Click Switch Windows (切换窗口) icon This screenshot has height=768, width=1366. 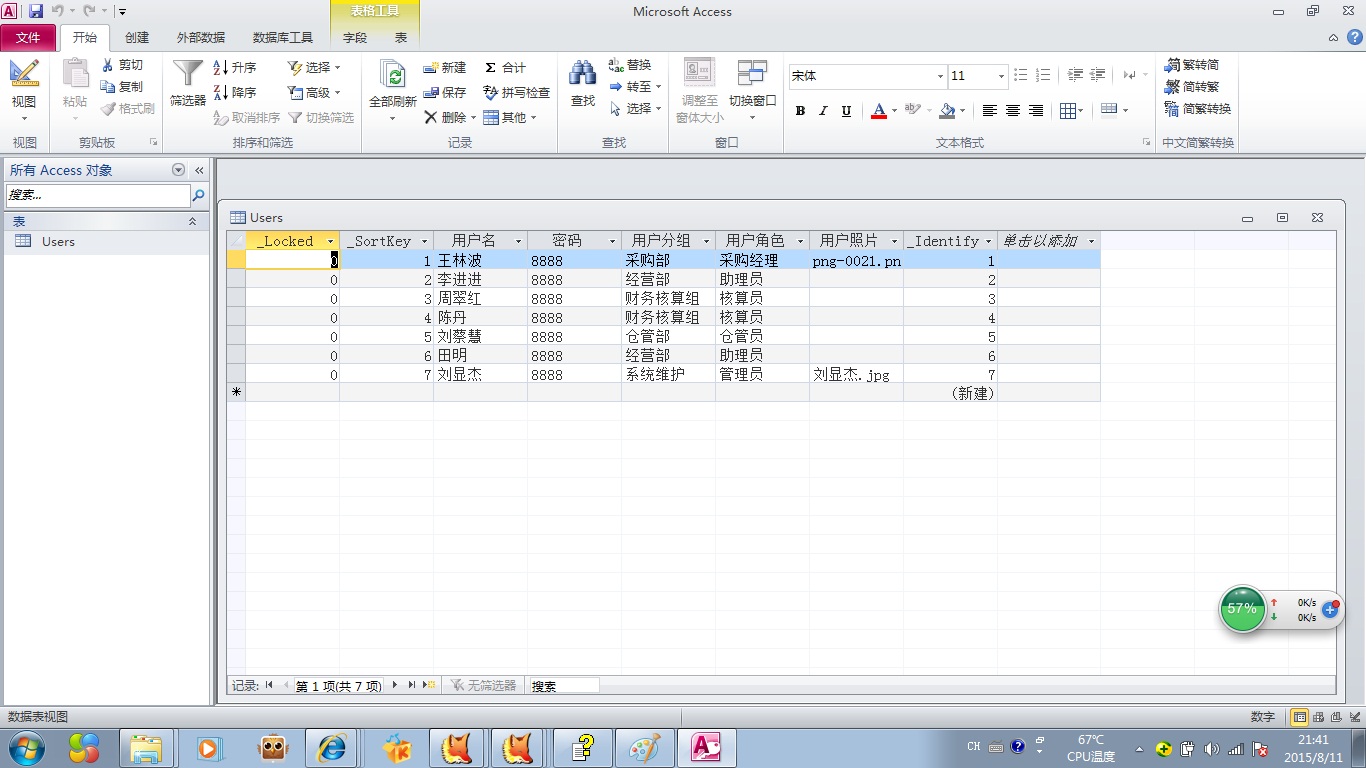point(752,73)
